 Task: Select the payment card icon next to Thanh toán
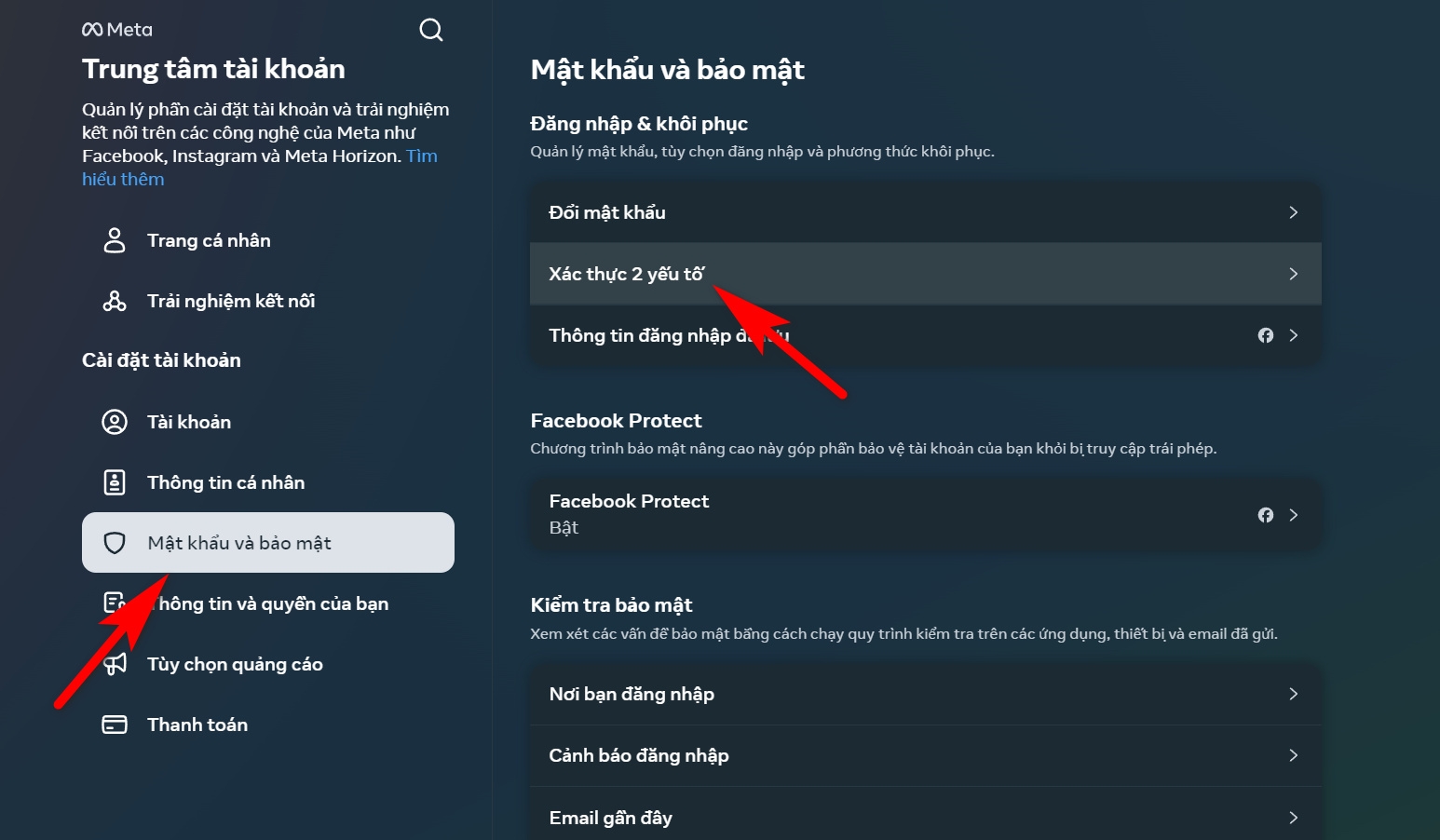pyautogui.click(x=114, y=724)
